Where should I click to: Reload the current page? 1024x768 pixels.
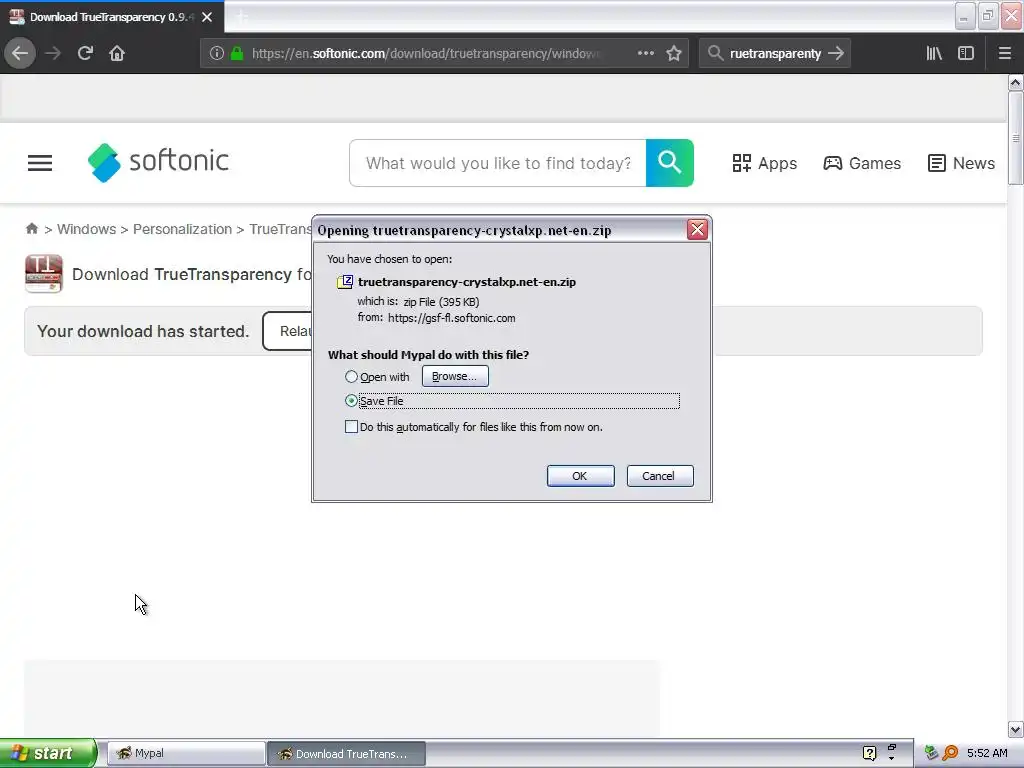[x=85, y=53]
